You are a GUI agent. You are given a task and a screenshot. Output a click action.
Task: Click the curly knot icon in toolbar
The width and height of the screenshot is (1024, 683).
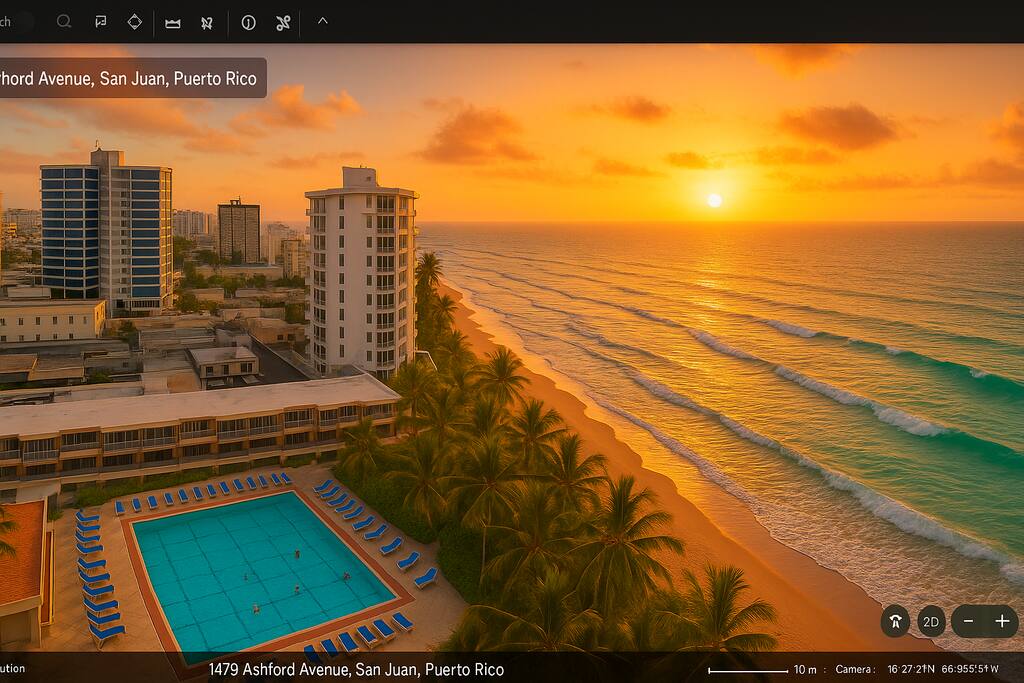click(x=284, y=22)
